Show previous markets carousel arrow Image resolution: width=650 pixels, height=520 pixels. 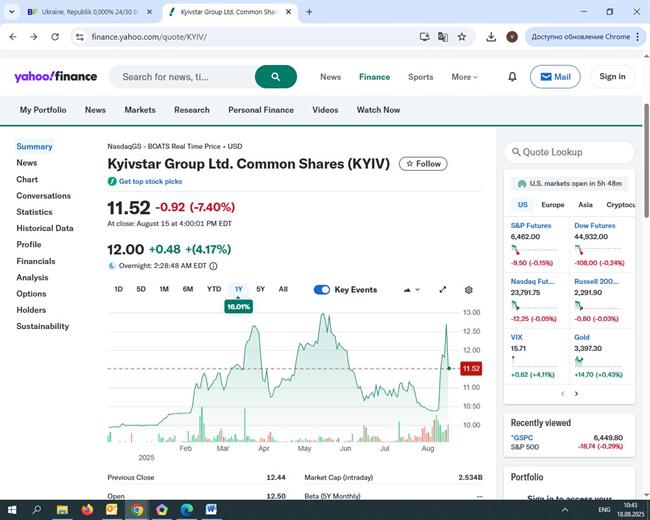point(563,394)
